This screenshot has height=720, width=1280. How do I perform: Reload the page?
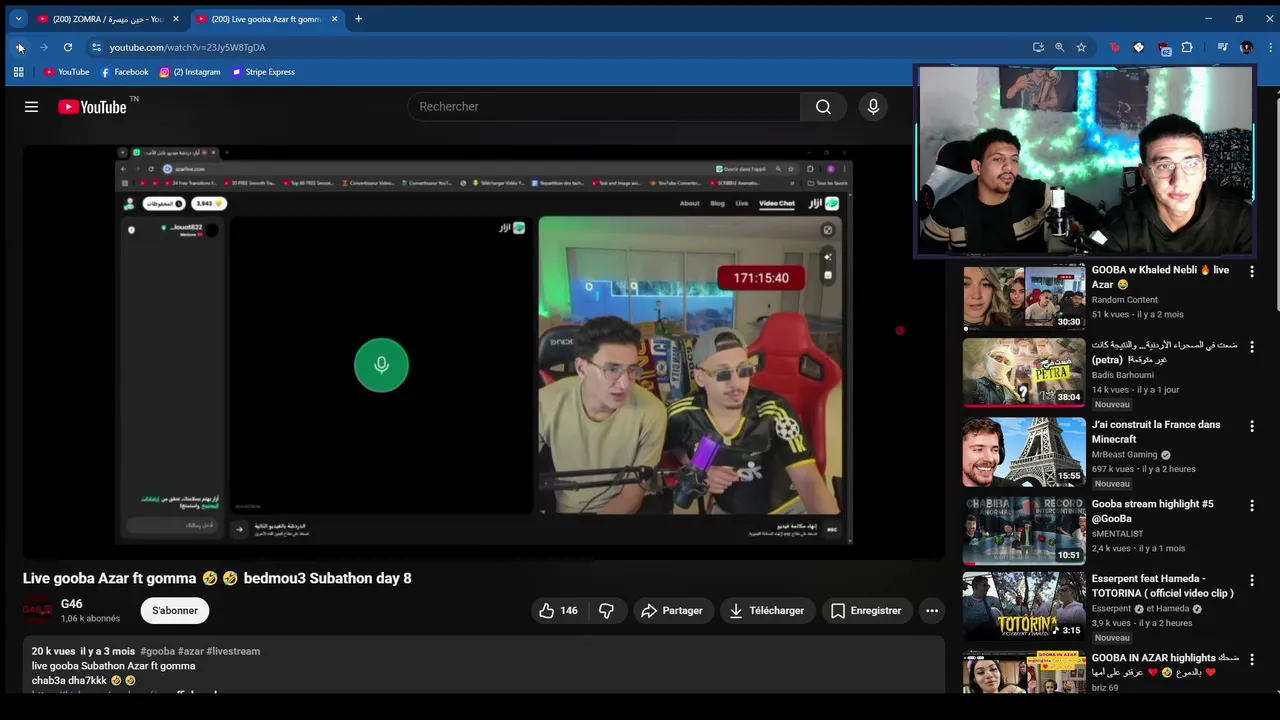click(68, 47)
